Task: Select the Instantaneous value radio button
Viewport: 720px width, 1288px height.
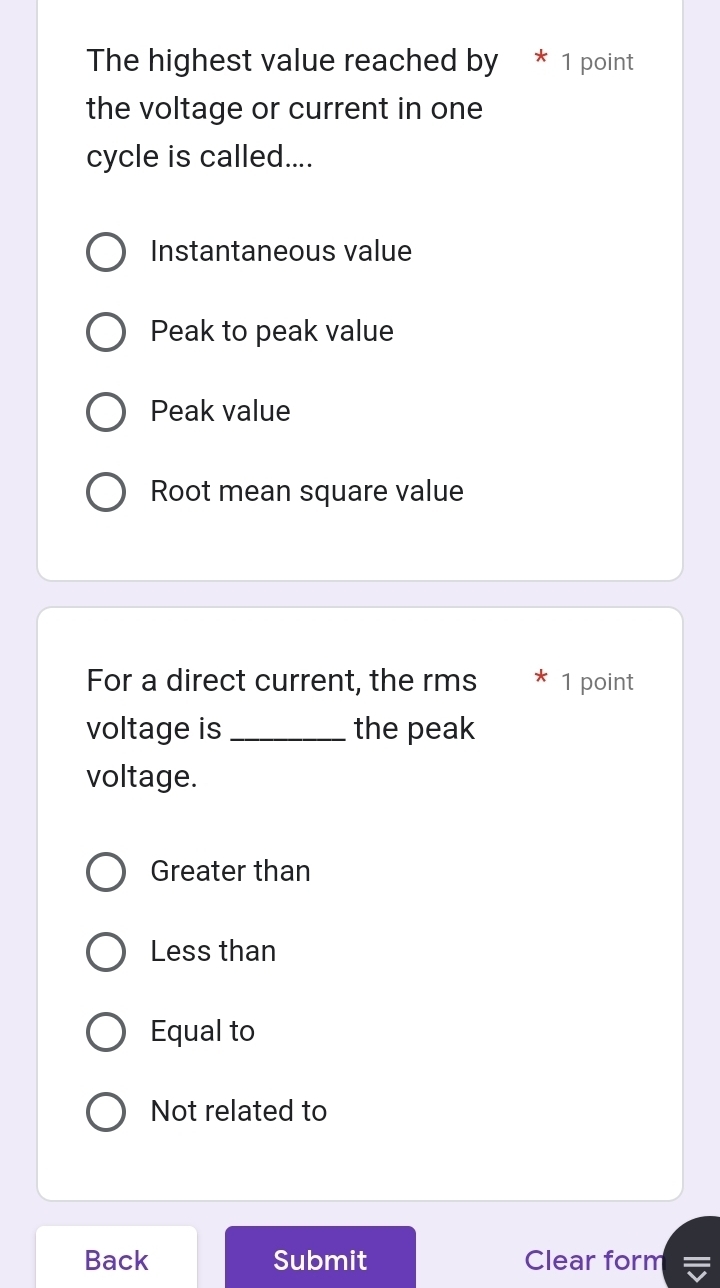Action: pos(106,252)
